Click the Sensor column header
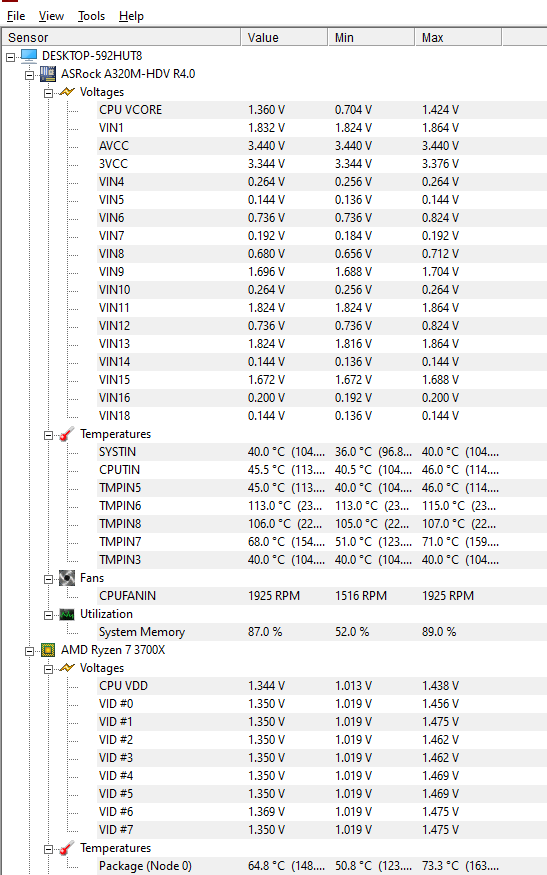 (x=121, y=37)
